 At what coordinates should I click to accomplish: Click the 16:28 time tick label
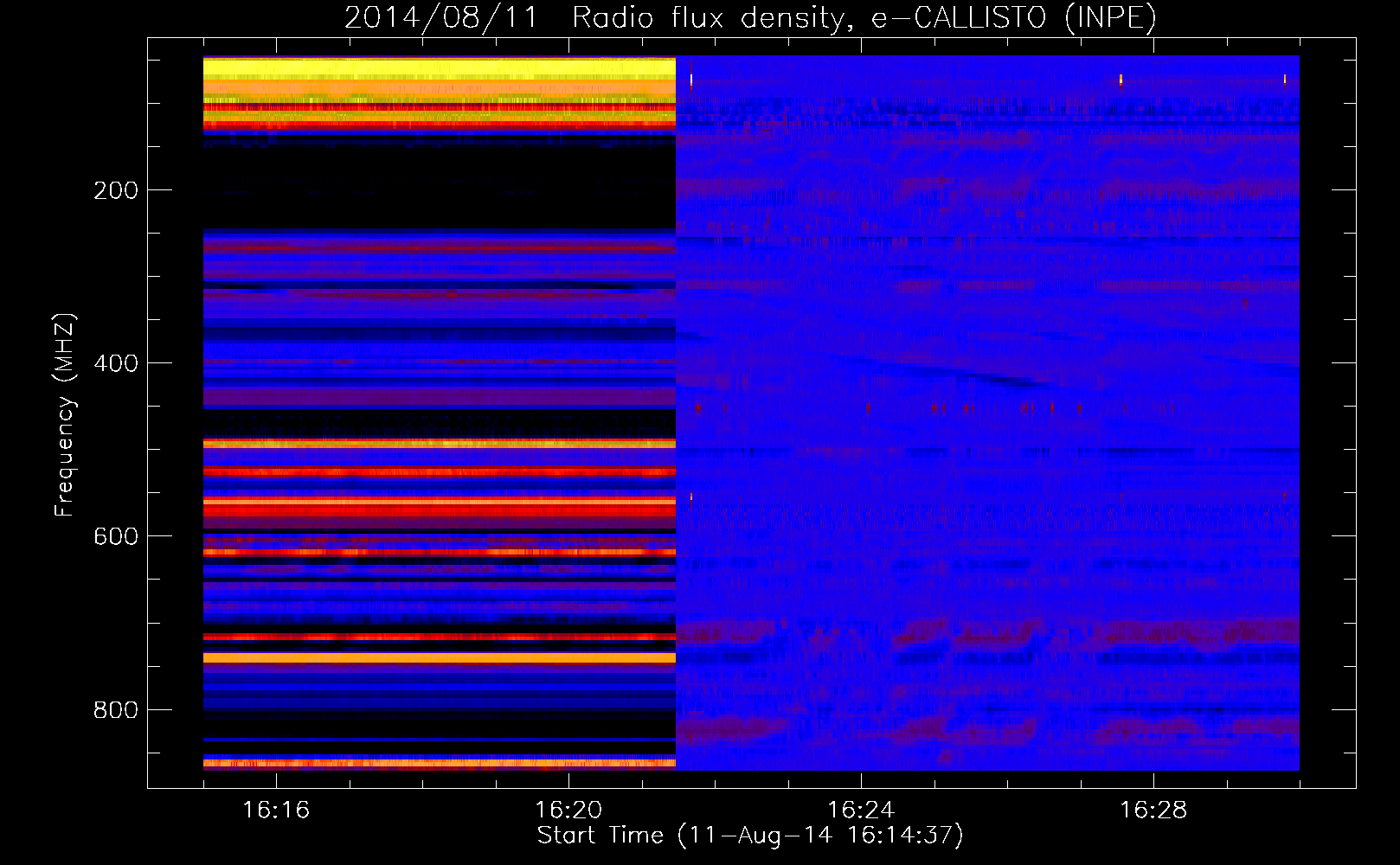tap(1153, 810)
